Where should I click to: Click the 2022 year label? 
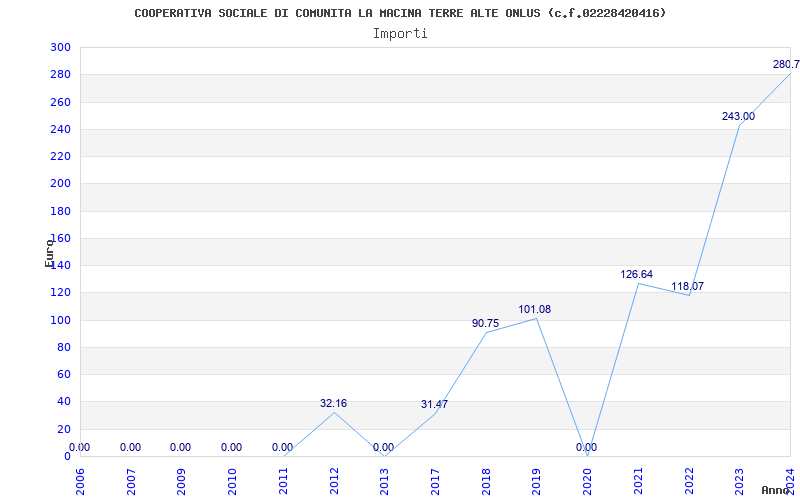tap(689, 481)
